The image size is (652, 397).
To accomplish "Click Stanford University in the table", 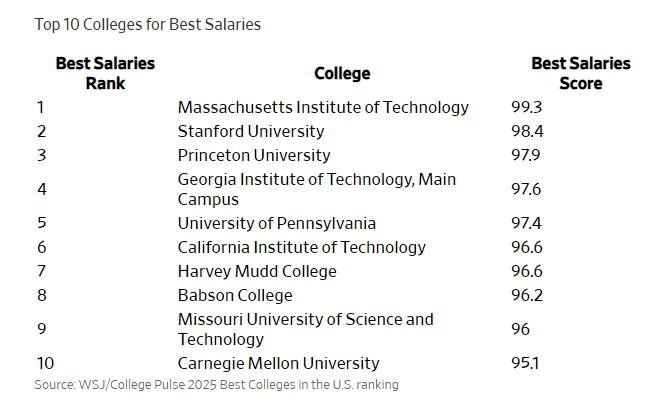I will [251, 131].
